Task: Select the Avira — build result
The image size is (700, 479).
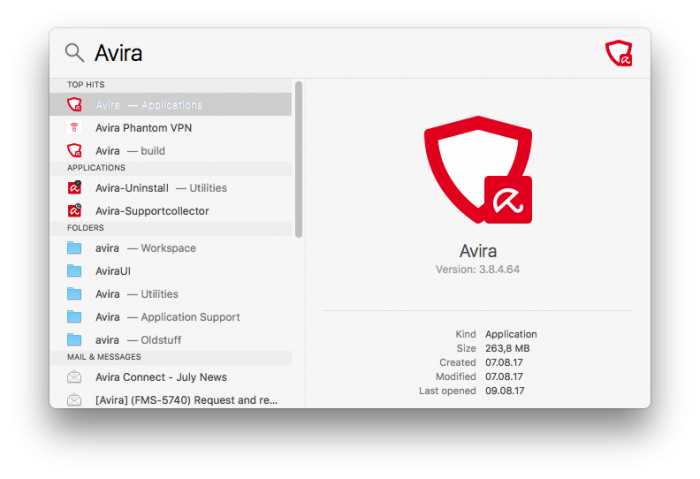Action: [x=171, y=150]
